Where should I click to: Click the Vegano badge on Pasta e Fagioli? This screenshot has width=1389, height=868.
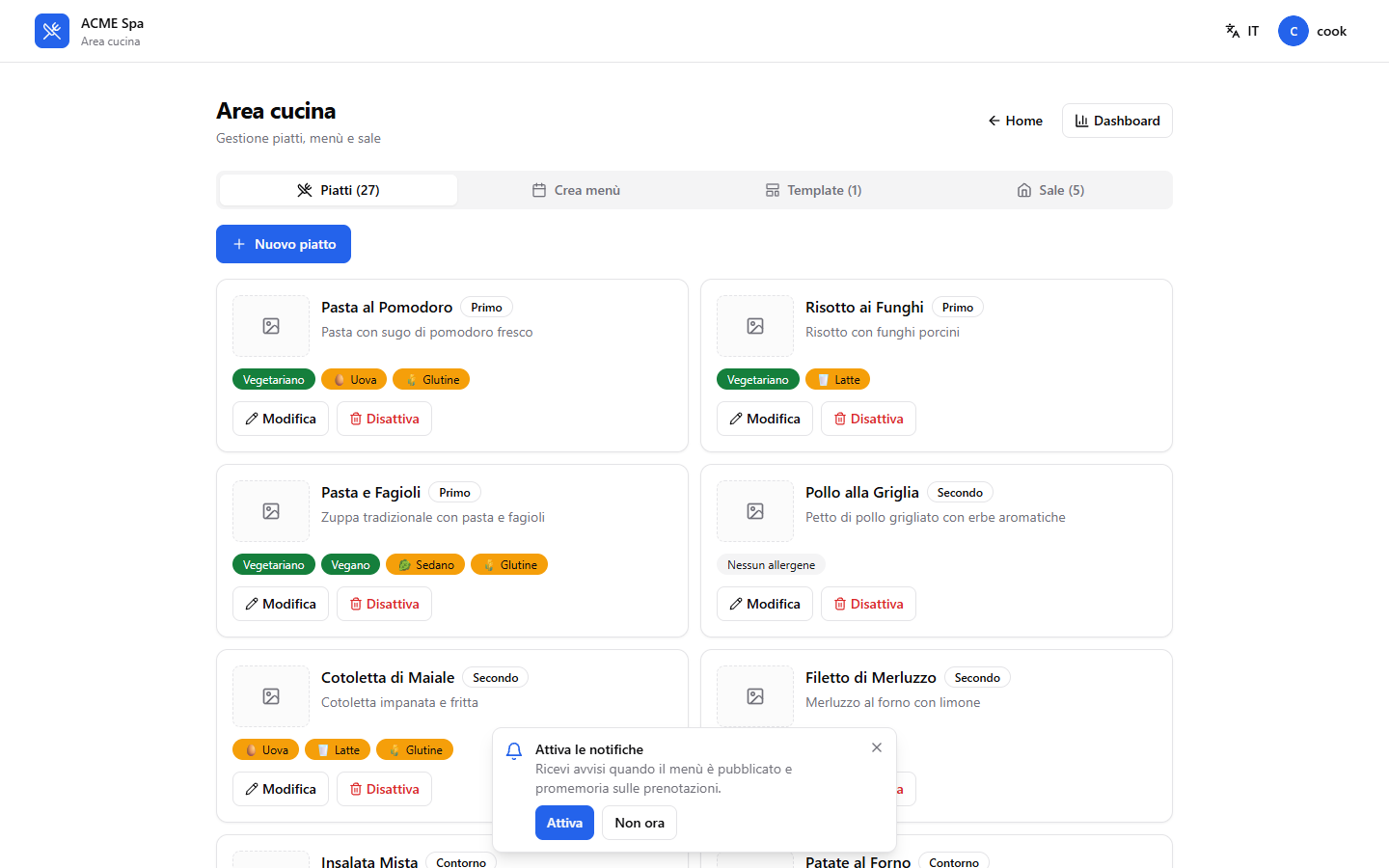350,565
